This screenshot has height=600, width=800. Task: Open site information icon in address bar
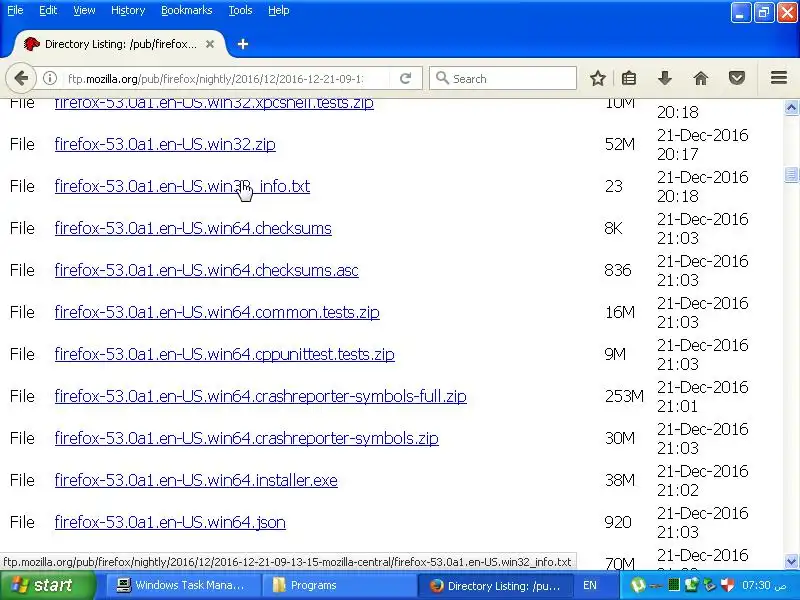[49, 79]
